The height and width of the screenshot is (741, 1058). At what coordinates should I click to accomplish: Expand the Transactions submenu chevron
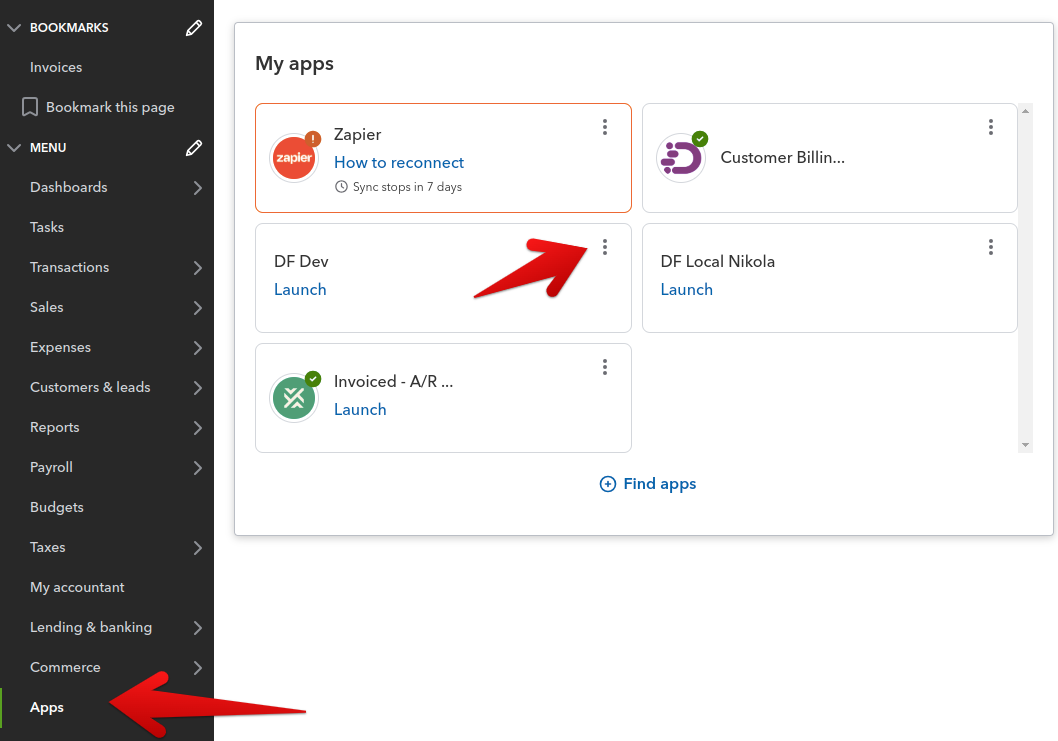click(x=197, y=267)
